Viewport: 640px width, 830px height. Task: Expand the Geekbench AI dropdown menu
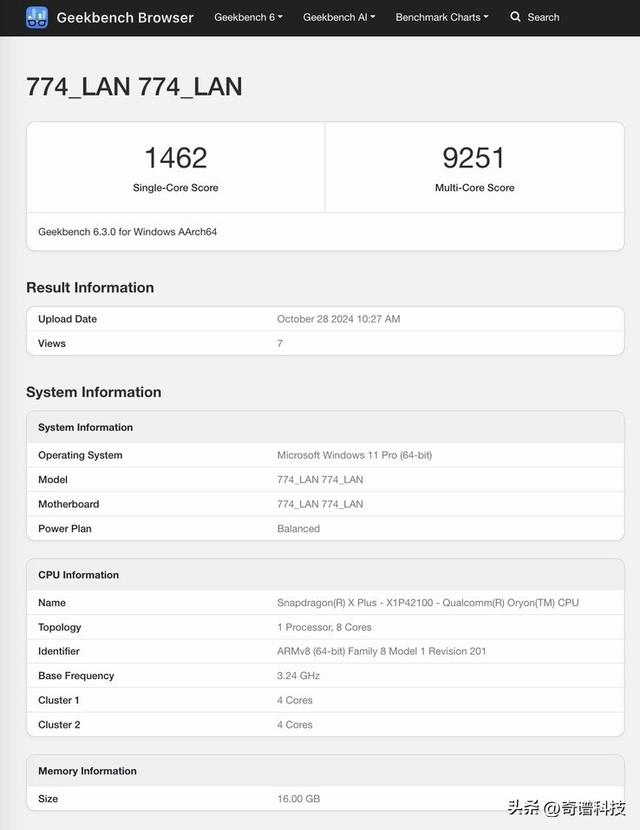pos(339,17)
